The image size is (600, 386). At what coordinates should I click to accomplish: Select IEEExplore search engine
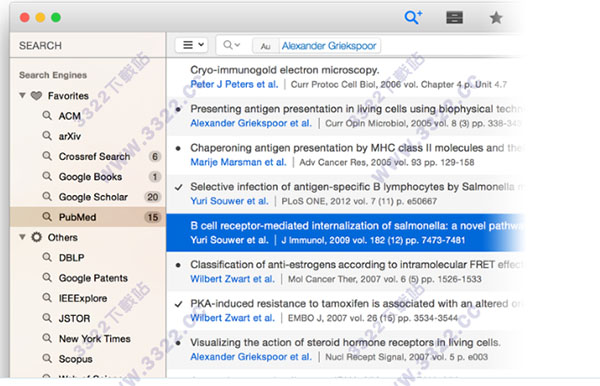[83, 298]
